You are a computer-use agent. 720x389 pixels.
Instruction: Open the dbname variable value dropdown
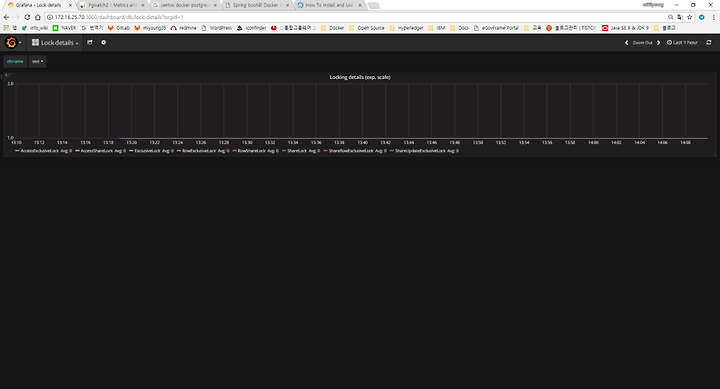pos(38,61)
